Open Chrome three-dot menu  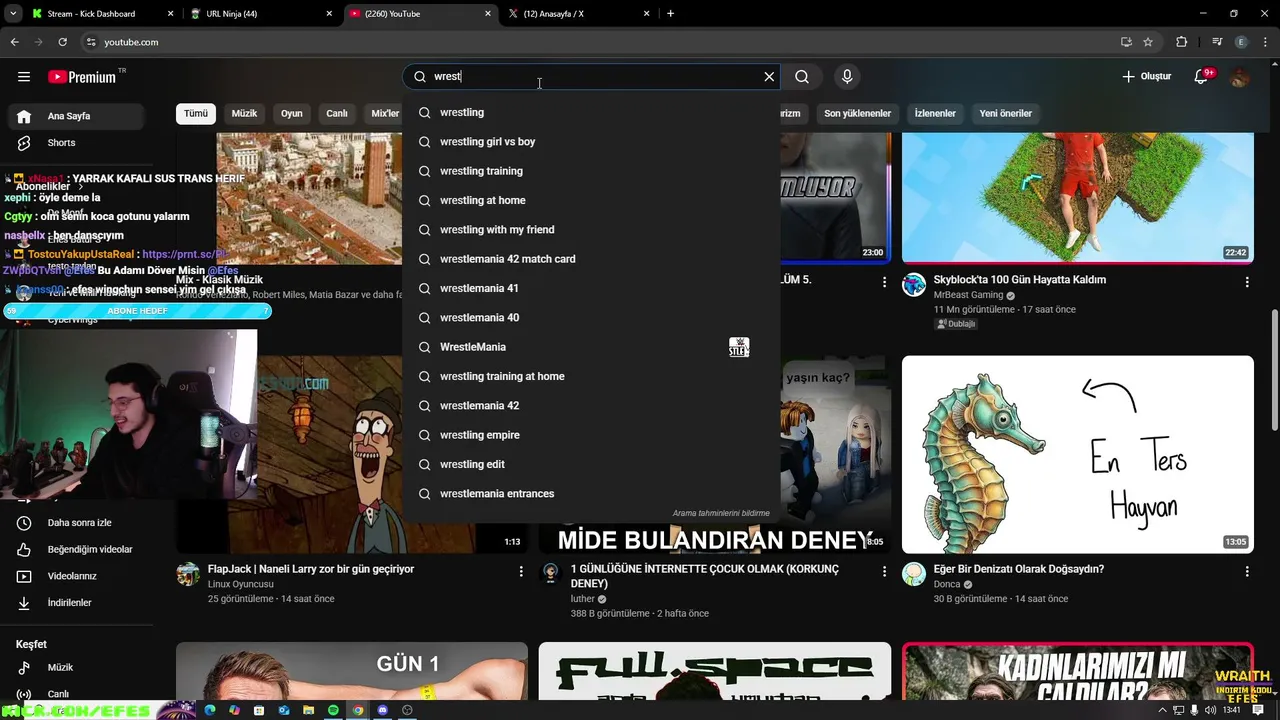[1264, 42]
